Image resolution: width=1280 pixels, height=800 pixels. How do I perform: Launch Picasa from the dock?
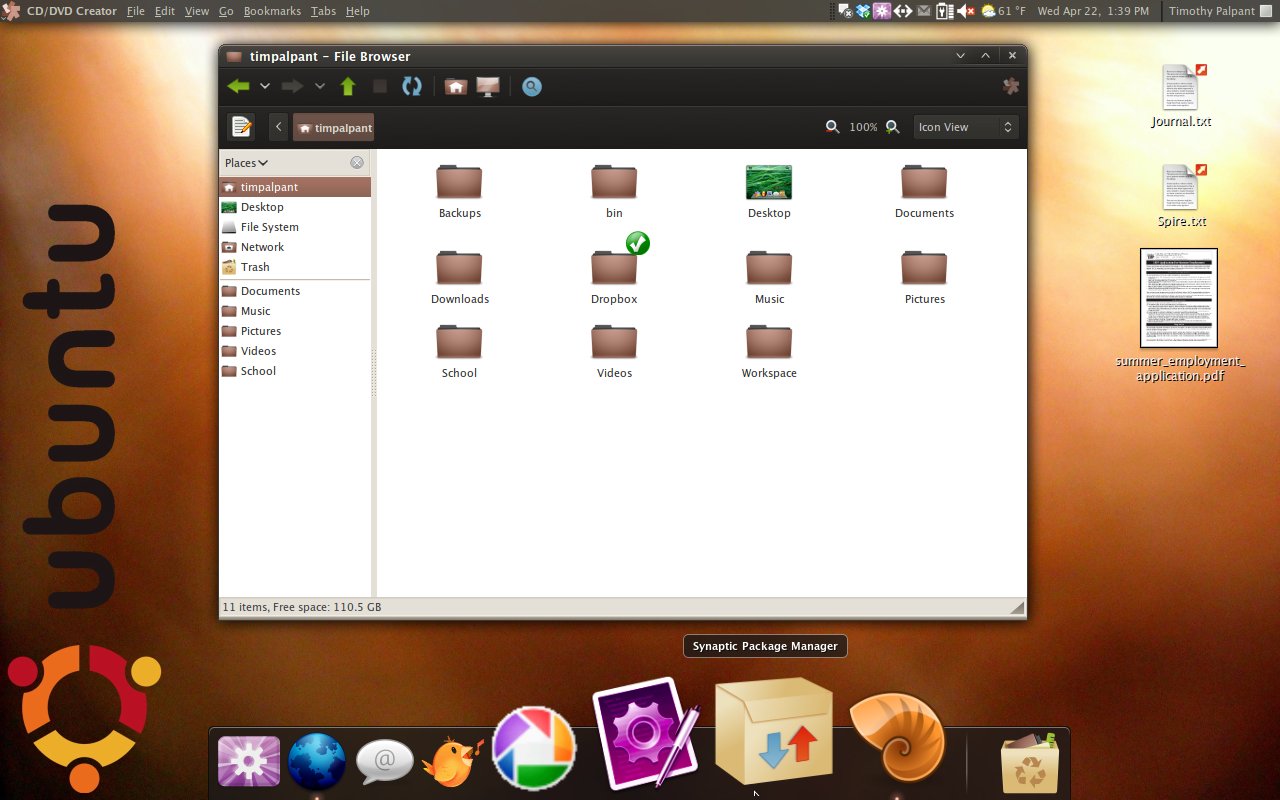pos(534,748)
